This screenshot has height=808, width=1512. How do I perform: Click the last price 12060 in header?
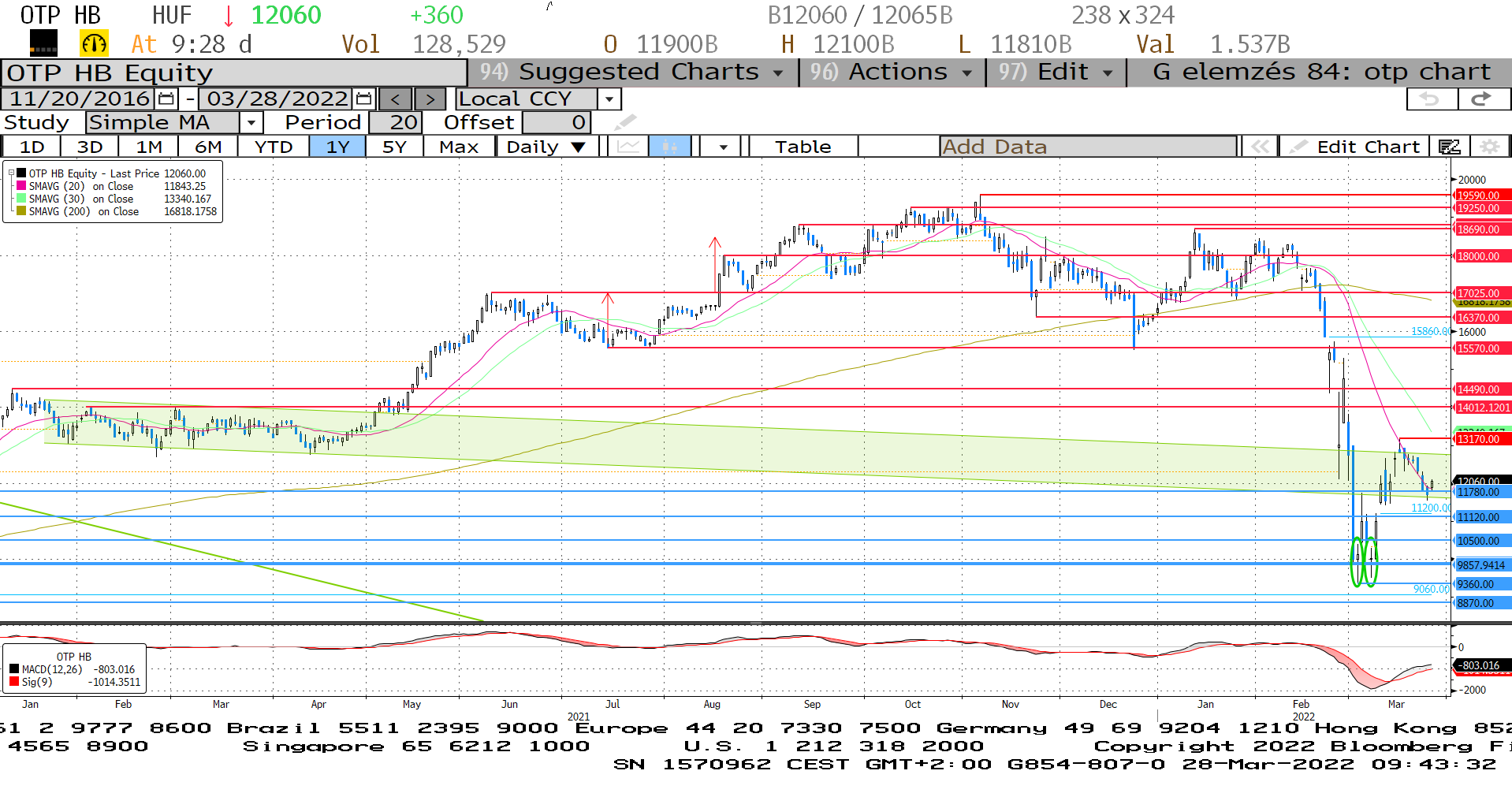click(x=285, y=15)
